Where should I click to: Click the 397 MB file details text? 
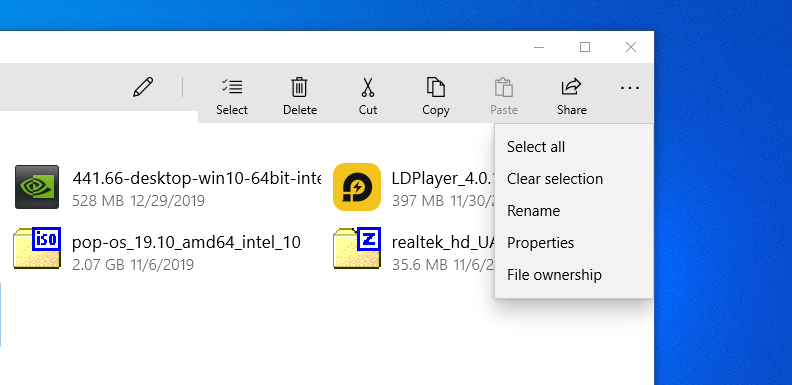[x=443, y=201]
